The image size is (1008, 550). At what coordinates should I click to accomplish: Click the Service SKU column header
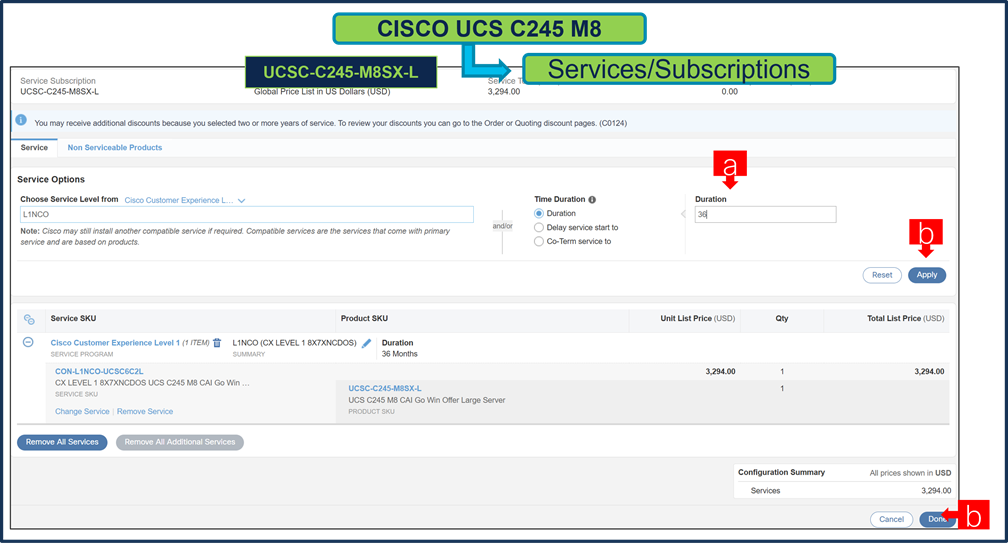click(73, 319)
